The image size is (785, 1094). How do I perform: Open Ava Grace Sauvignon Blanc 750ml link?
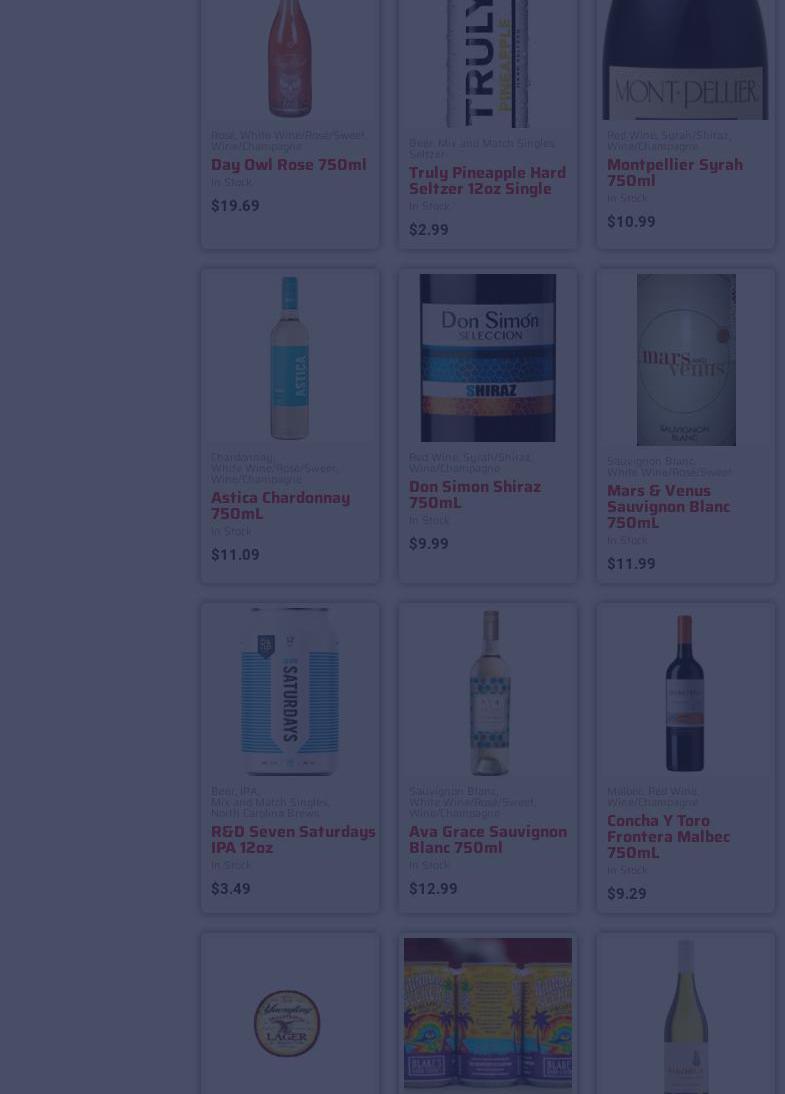[x=488, y=839]
